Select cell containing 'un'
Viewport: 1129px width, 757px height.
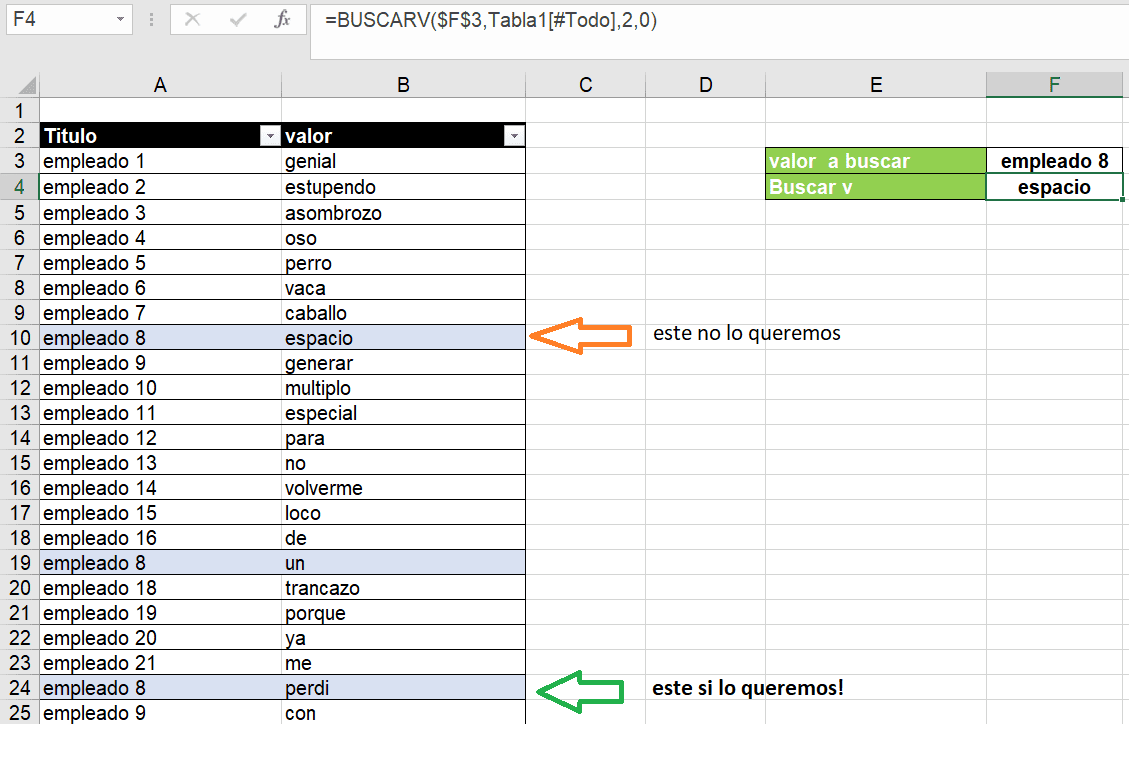403,563
